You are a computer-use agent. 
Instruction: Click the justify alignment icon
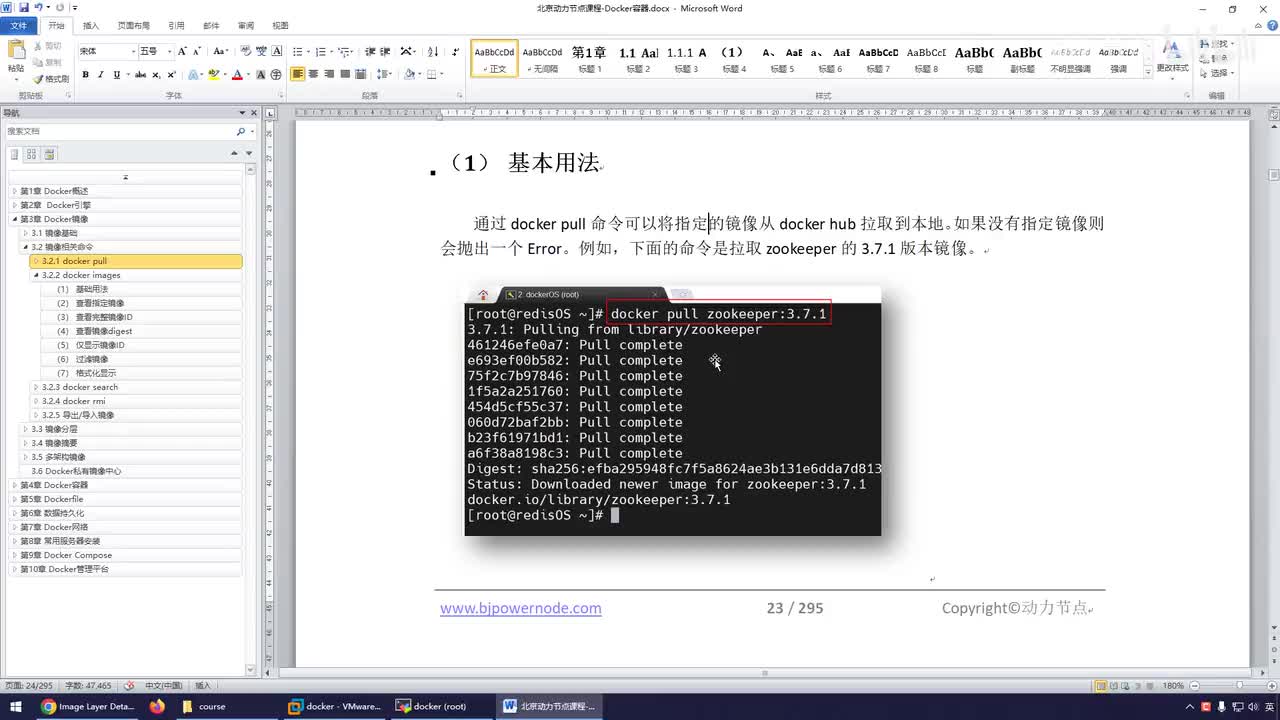coord(346,74)
